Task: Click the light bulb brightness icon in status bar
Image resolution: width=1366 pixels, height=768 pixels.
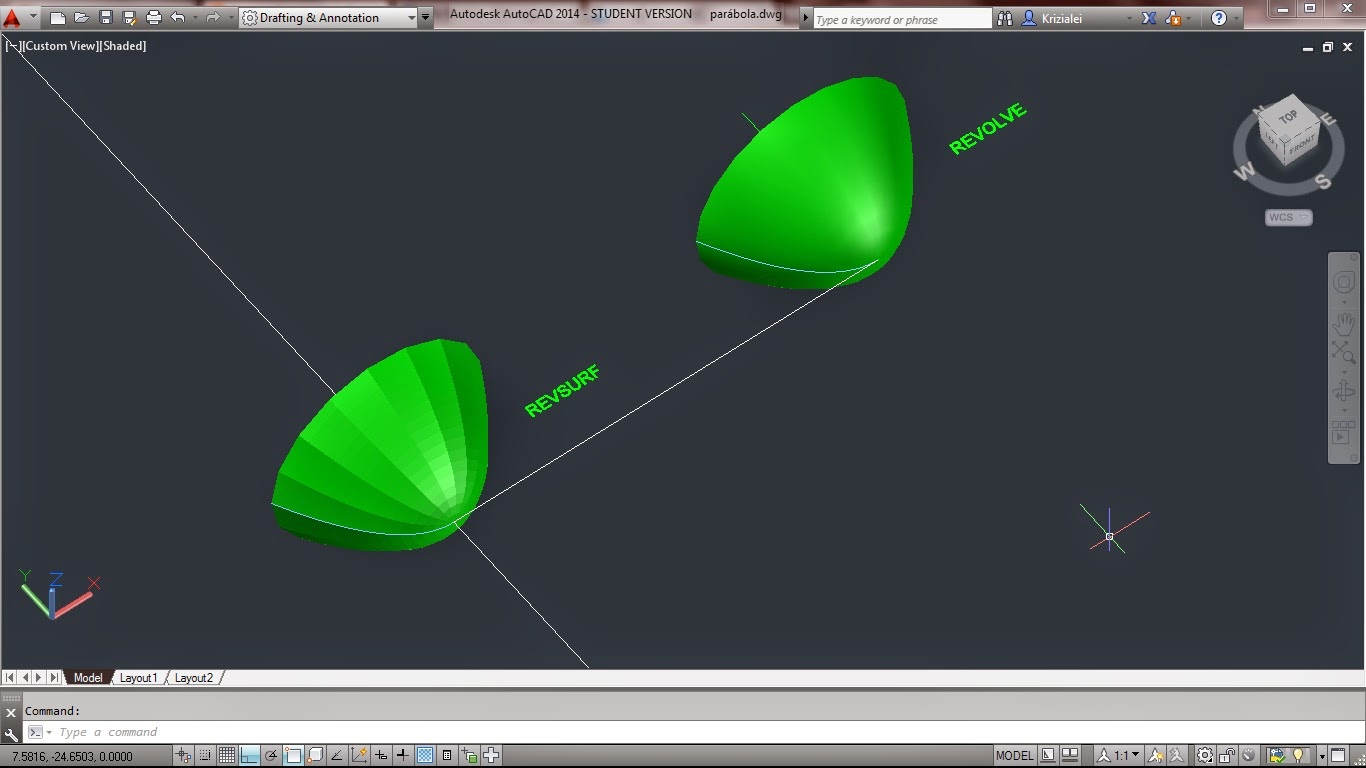Action: (1300, 756)
